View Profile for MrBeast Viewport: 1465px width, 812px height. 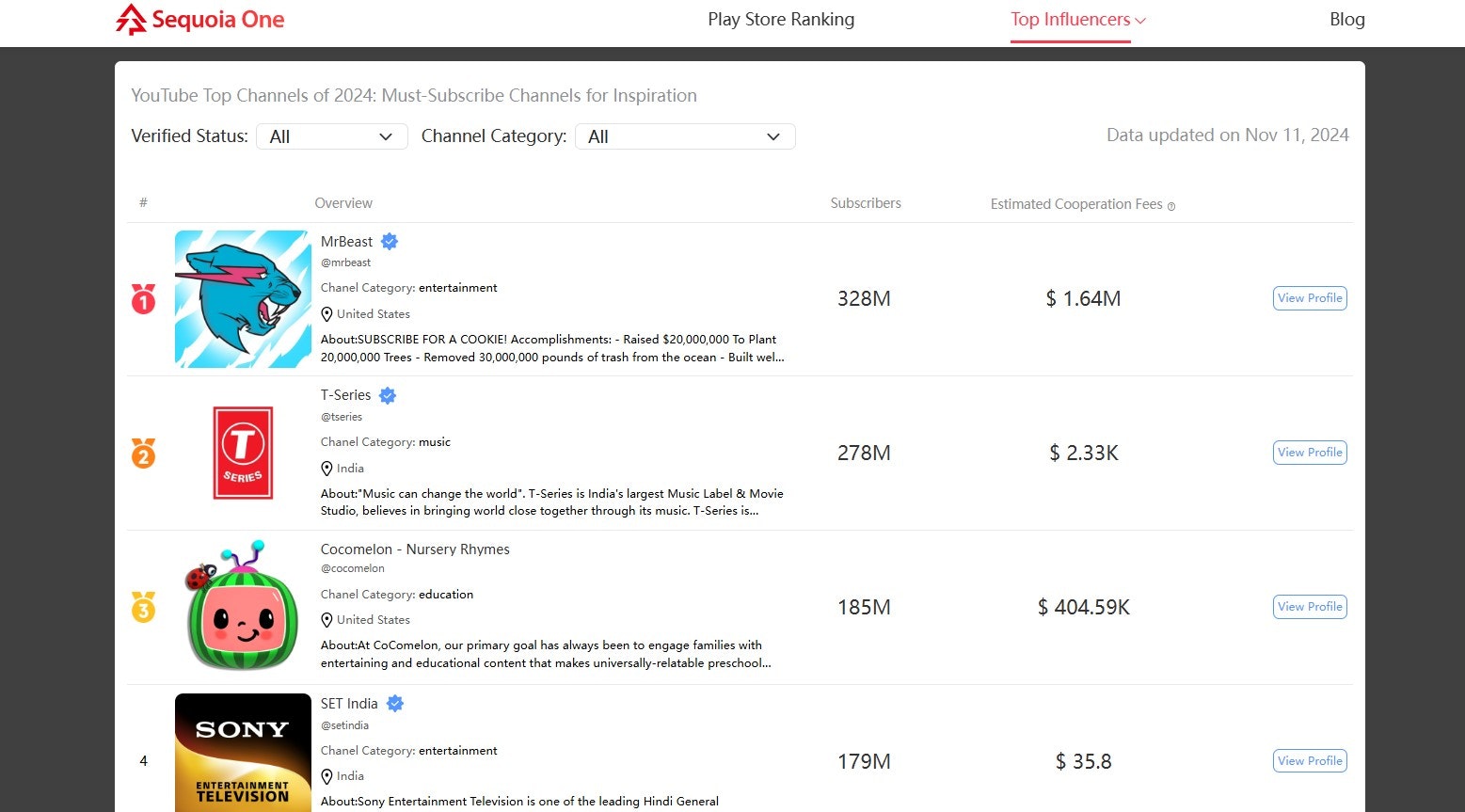tap(1310, 298)
